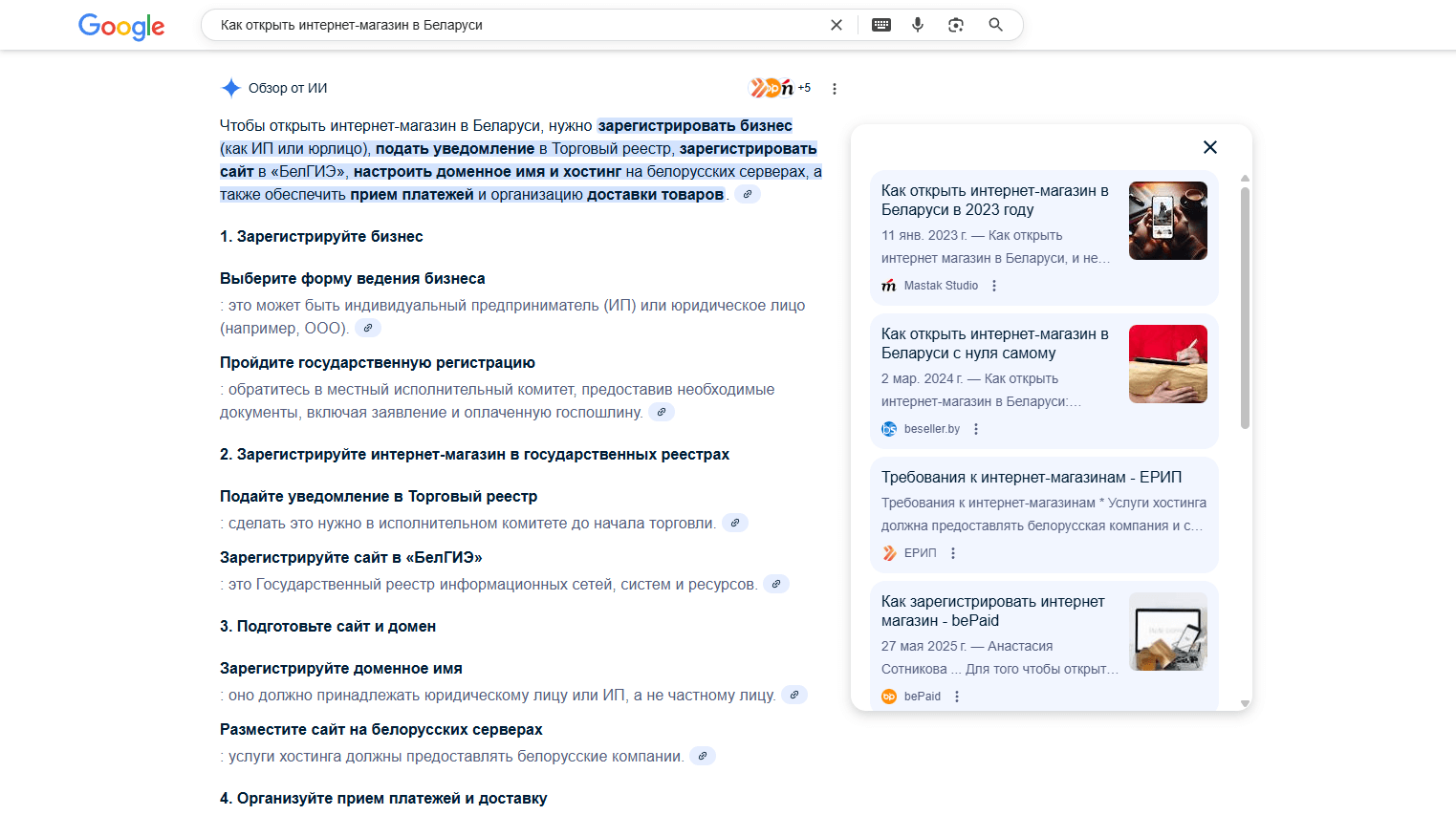1456x815 pixels.
Task: Open beseller.by result options menu
Action: tap(976, 429)
